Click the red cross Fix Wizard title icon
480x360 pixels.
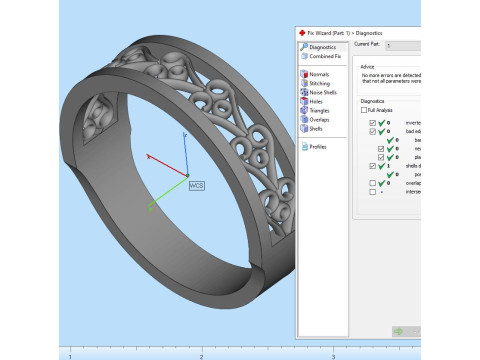point(302,33)
